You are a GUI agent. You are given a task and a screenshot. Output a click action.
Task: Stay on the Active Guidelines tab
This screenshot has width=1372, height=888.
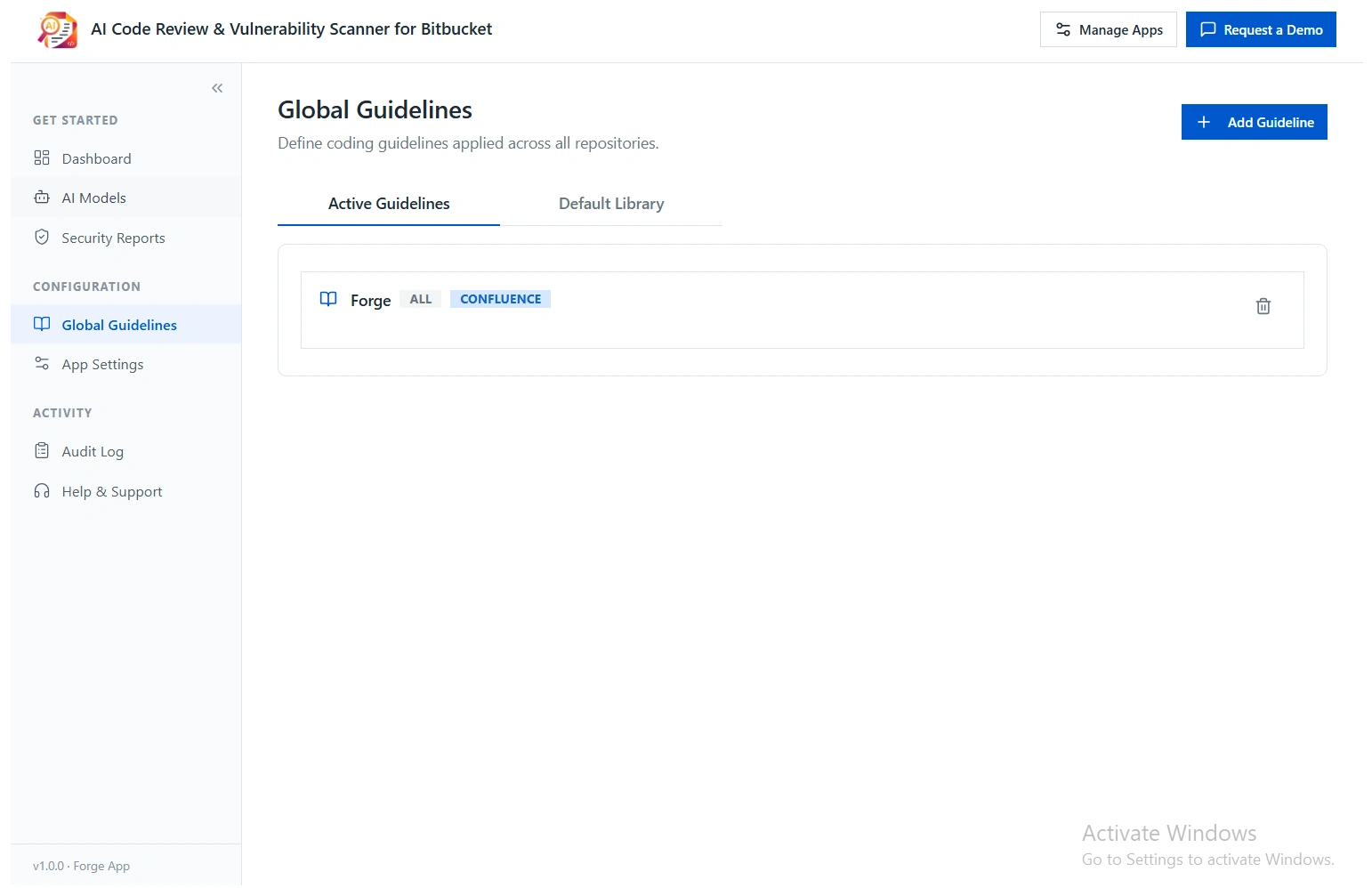(389, 203)
